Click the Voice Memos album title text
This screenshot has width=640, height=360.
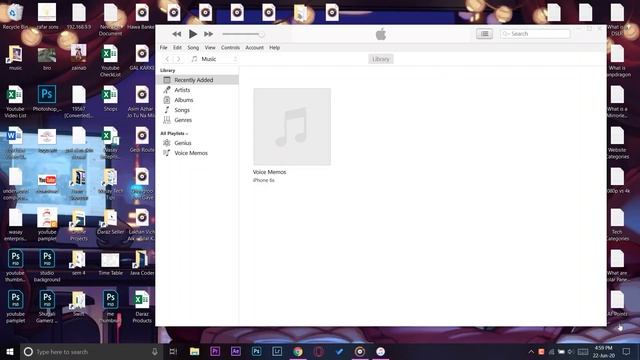click(269, 172)
